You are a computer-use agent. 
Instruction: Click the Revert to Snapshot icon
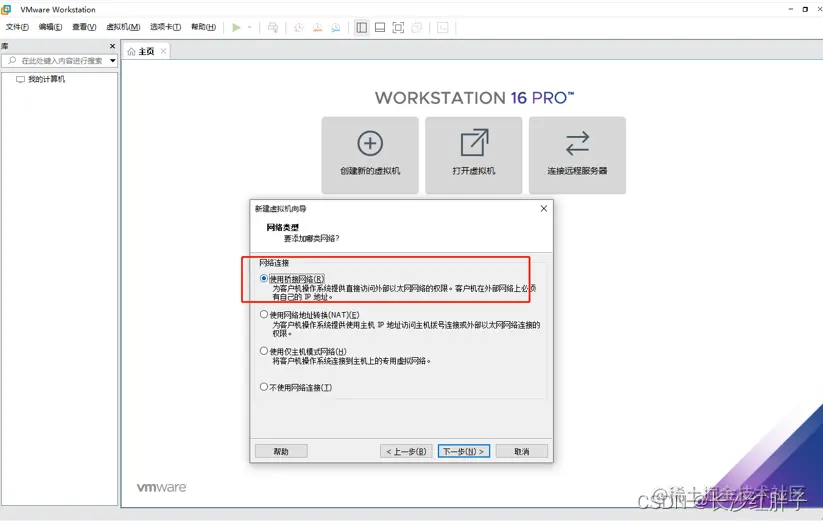[317, 27]
